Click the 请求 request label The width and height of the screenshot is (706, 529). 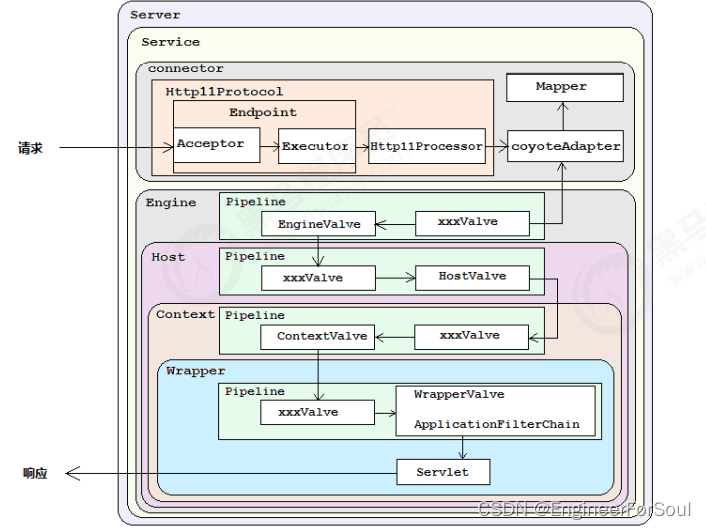(x=30, y=148)
